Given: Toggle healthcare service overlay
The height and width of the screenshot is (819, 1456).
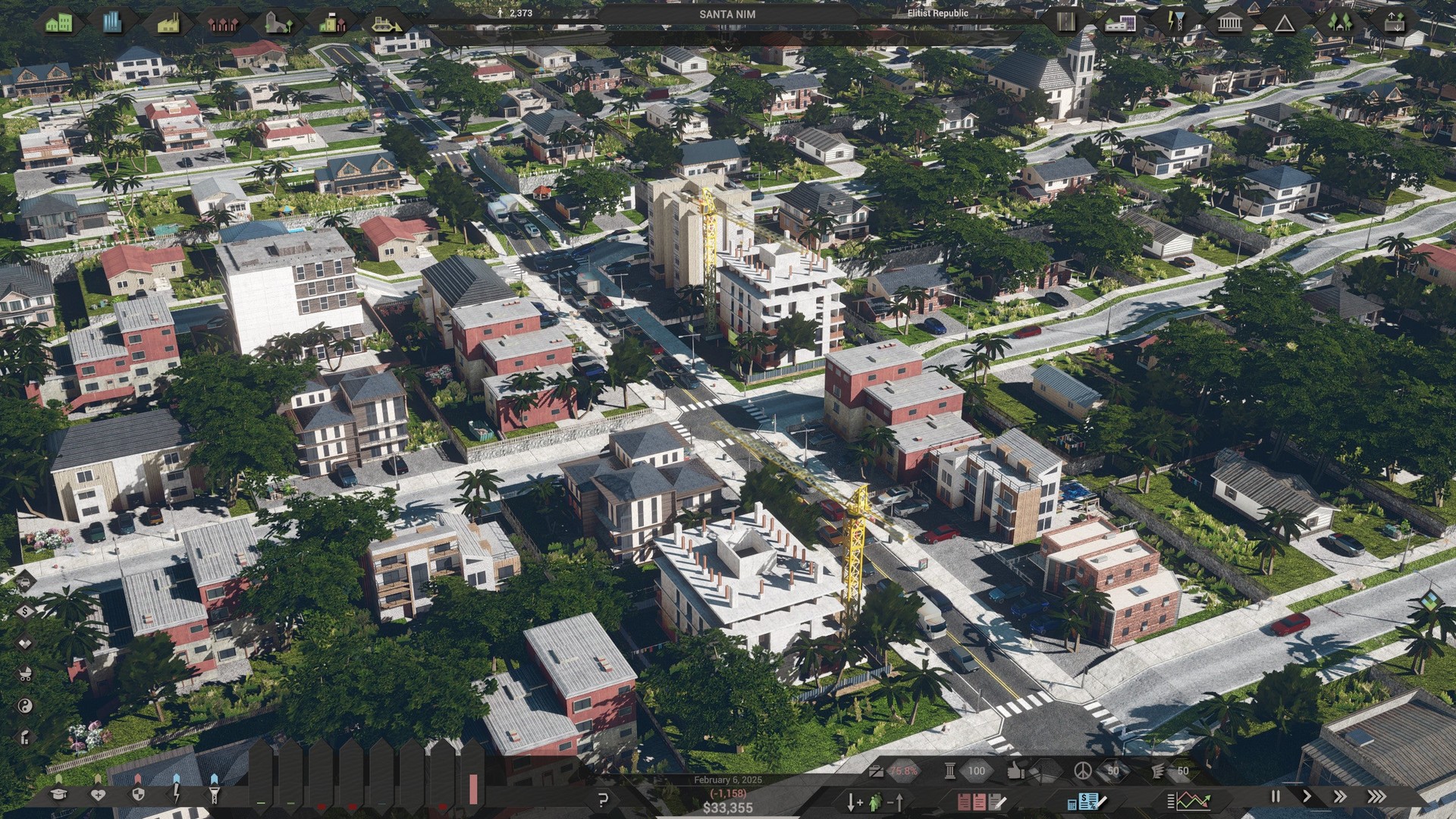Looking at the screenshot, I should tap(98, 792).
